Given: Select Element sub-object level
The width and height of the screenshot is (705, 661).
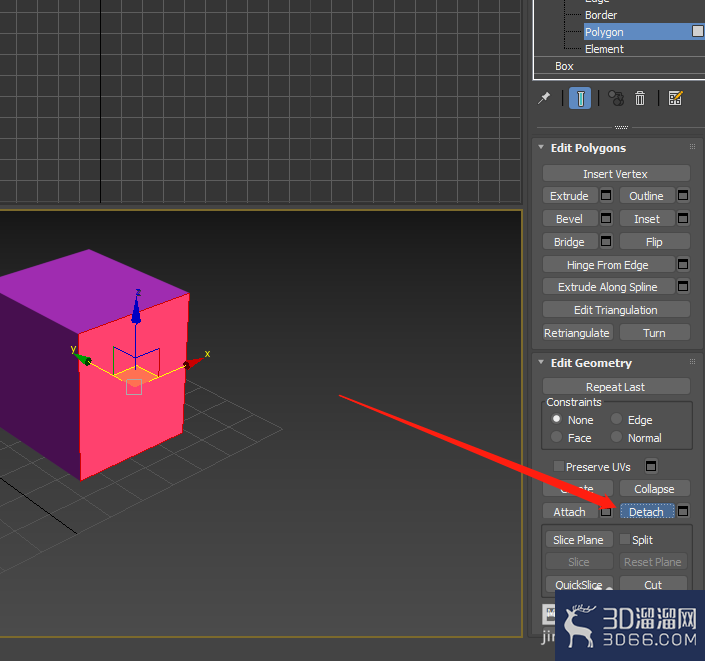Looking at the screenshot, I should pos(604,49).
